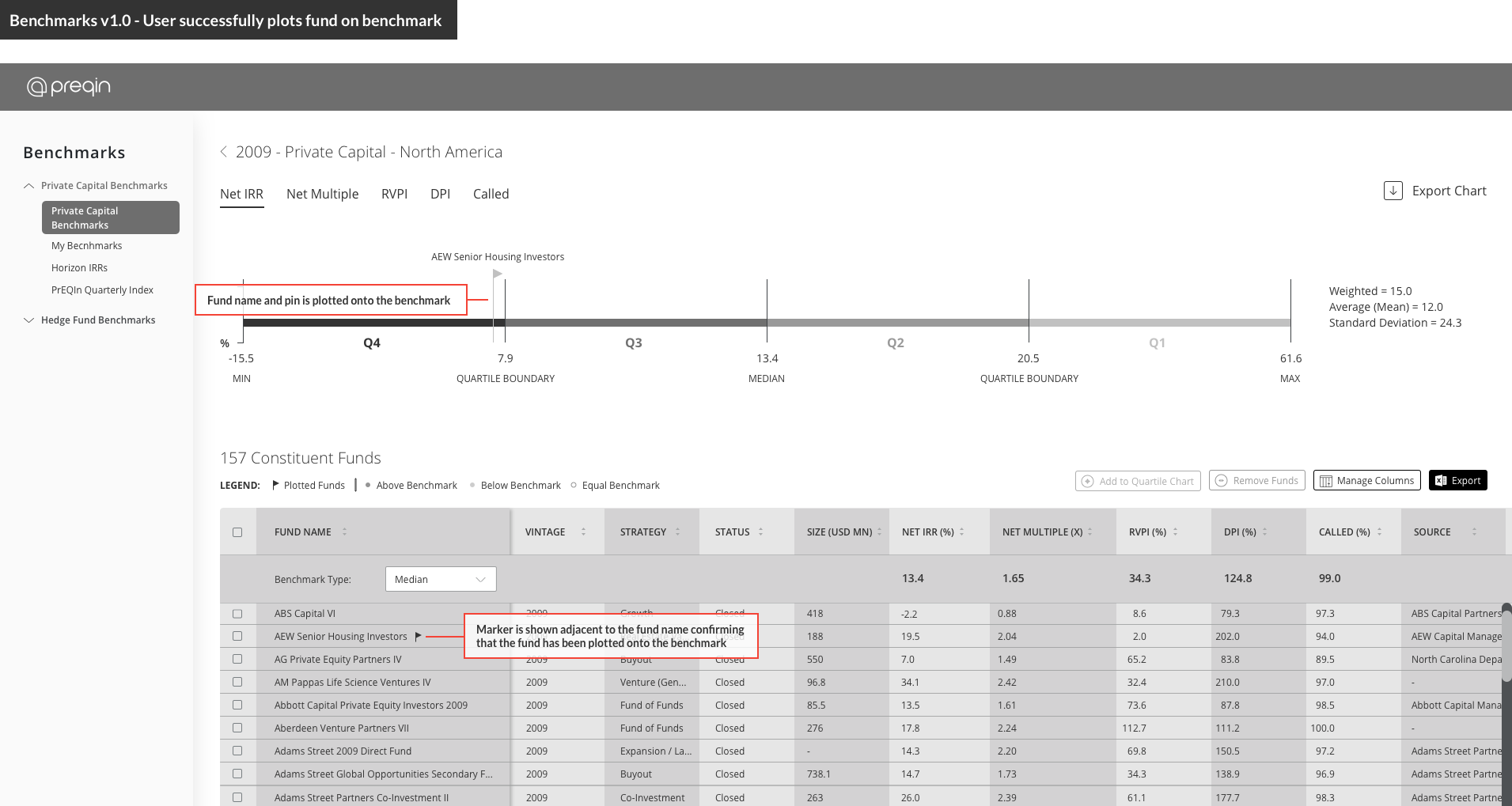
Task: Switch to the Net IRR tab
Action: 241,194
